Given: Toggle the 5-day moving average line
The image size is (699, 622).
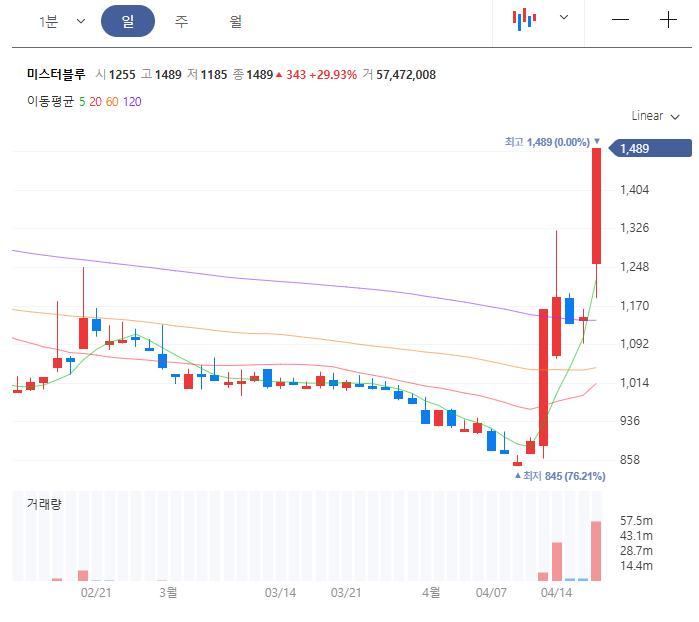Looking at the screenshot, I should (82, 102).
